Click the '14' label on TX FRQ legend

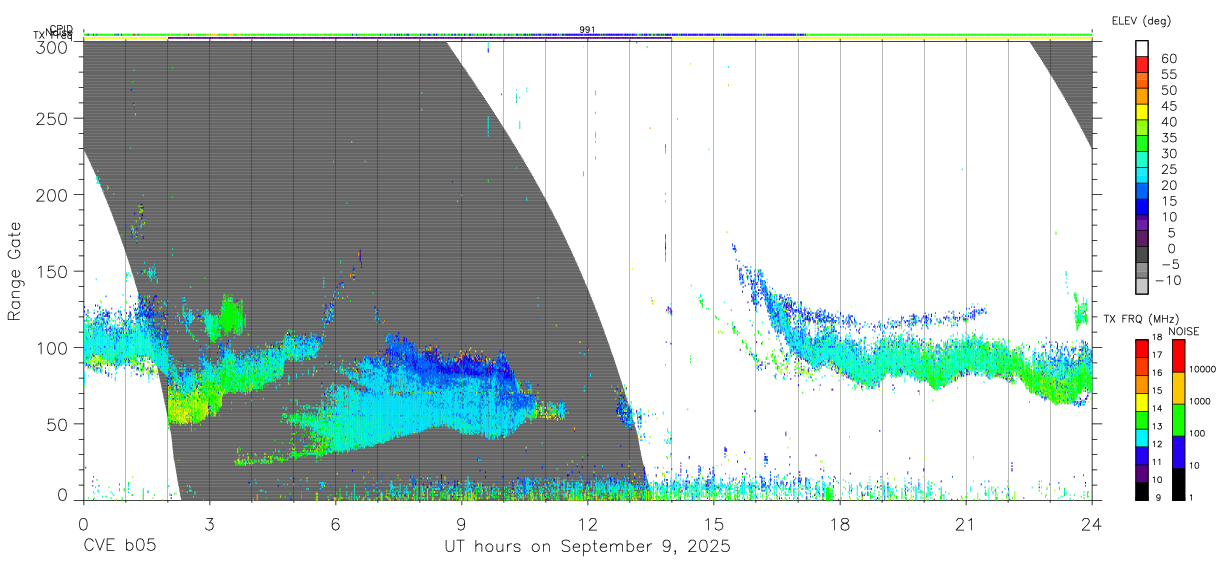pos(1157,409)
